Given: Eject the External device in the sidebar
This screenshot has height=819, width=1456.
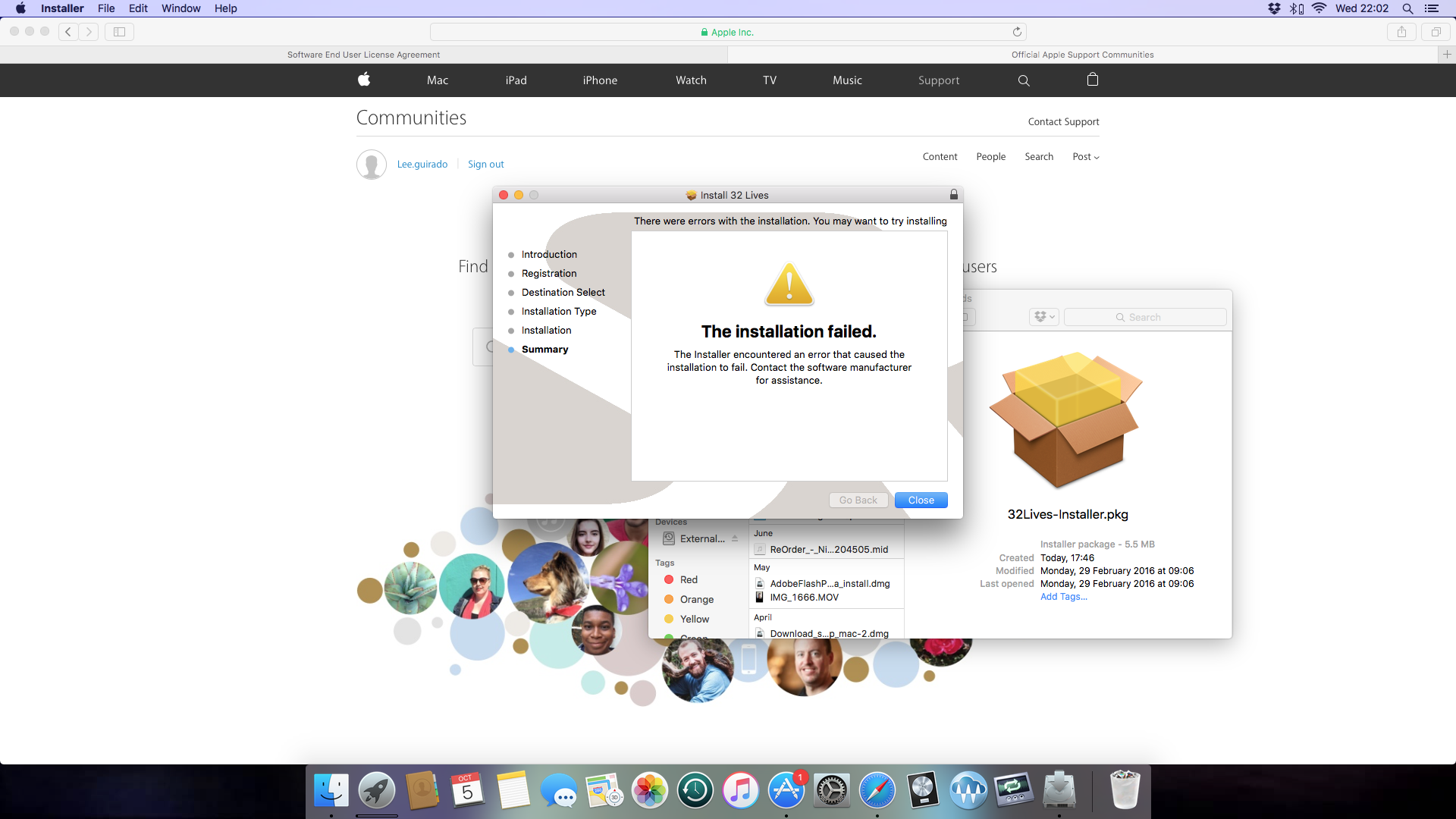Looking at the screenshot, I should point(735,538).
